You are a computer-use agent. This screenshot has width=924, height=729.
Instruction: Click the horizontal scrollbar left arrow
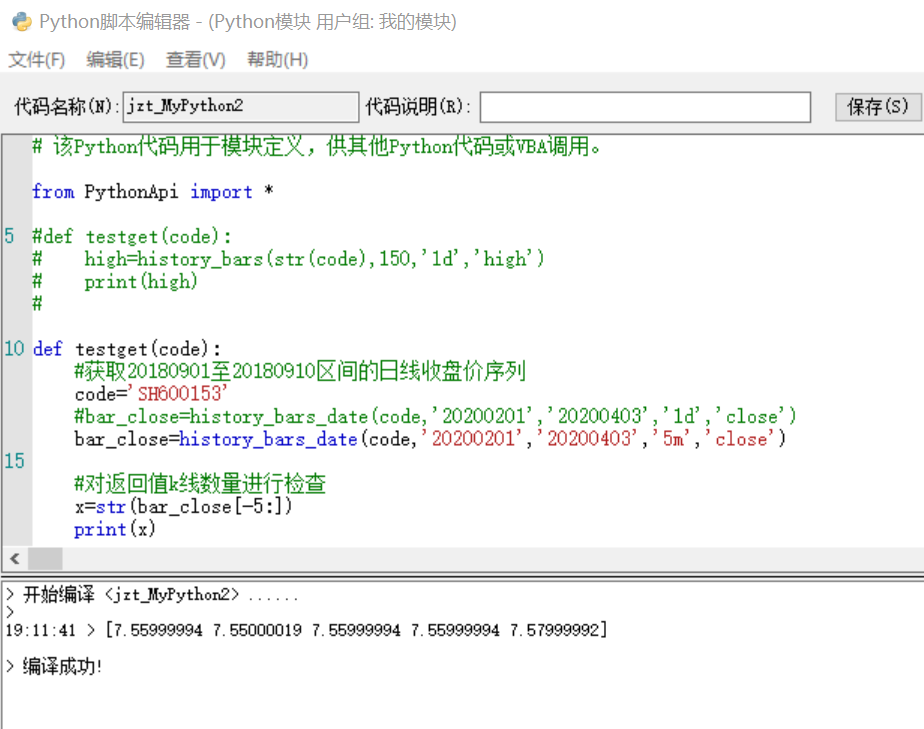[15, 559]
